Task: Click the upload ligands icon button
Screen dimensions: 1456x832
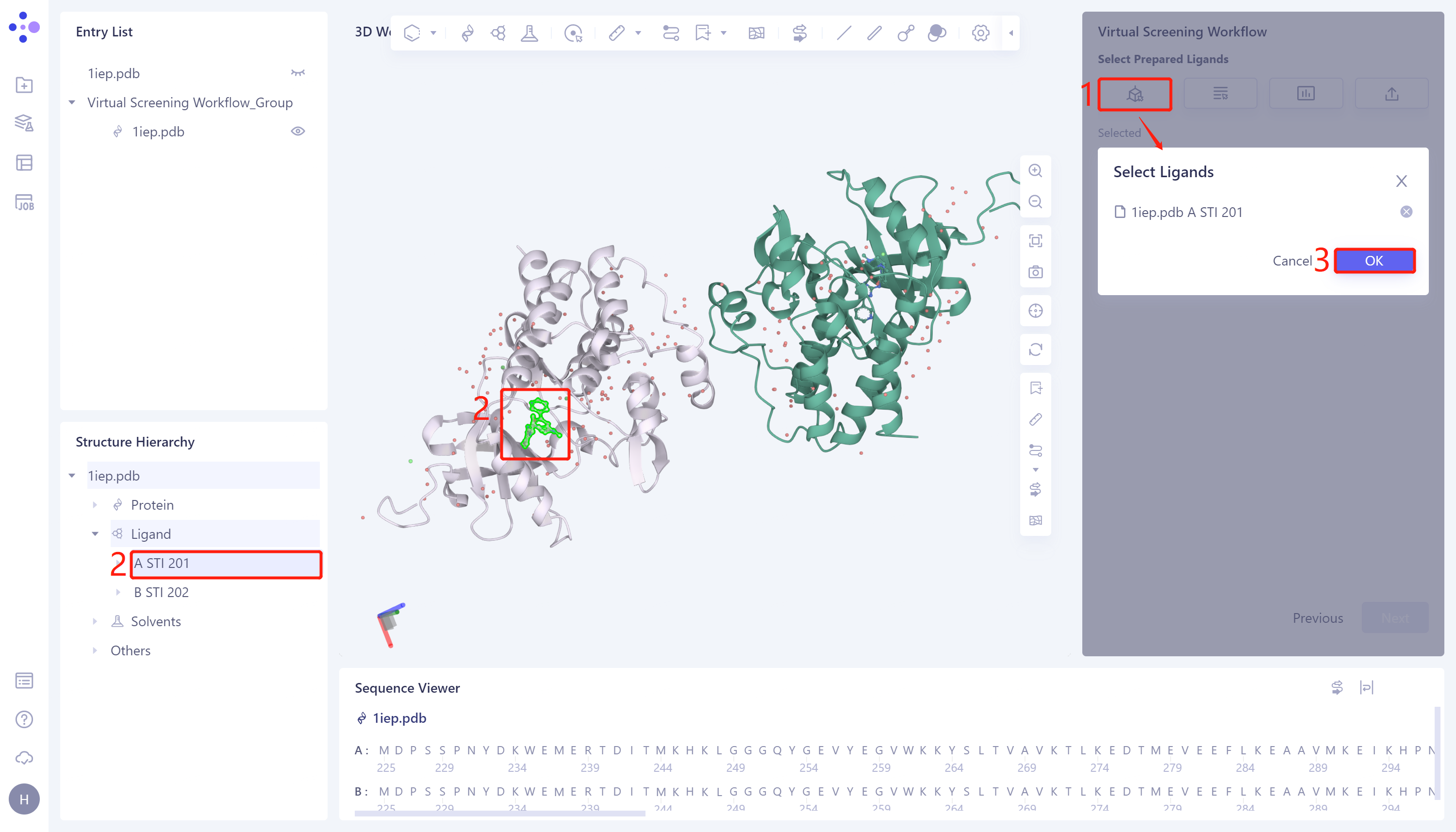Action: point(1391,94)
